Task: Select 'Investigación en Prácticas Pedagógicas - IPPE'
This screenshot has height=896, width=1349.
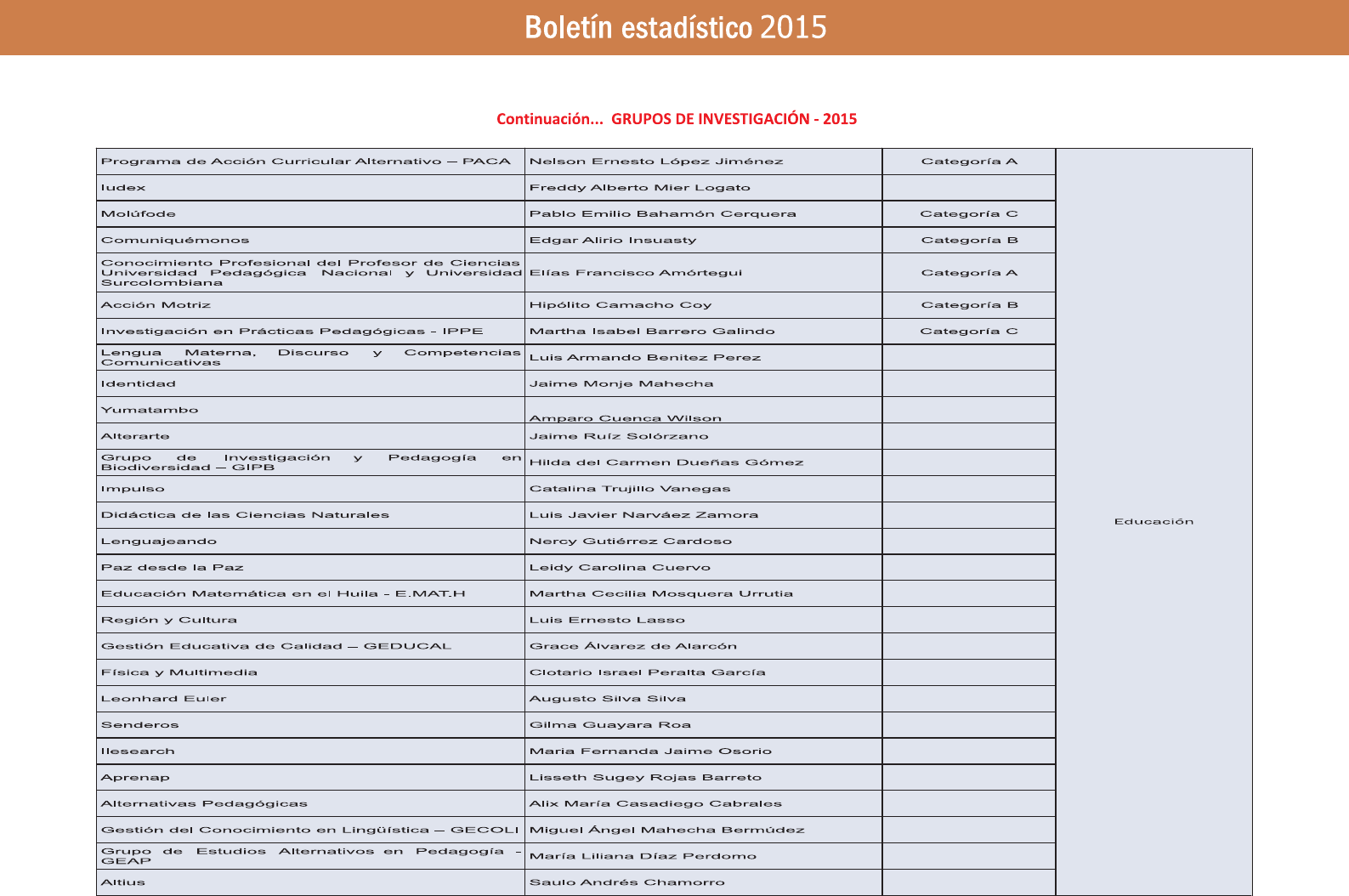Action: pyautogui.click(x=292, y=332)
